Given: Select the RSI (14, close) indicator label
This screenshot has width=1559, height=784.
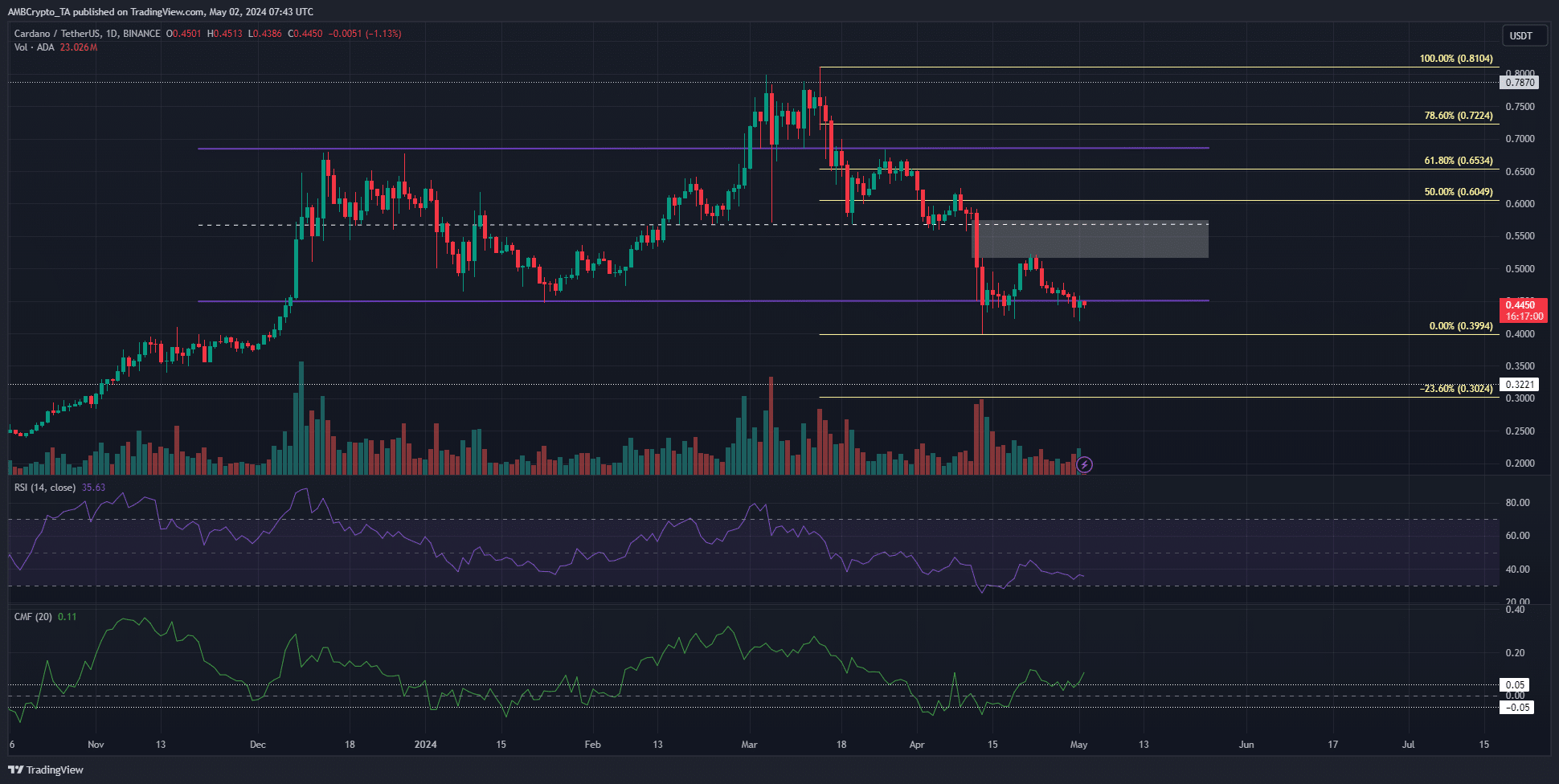Looking at the screenshot, I should [45, 488].
